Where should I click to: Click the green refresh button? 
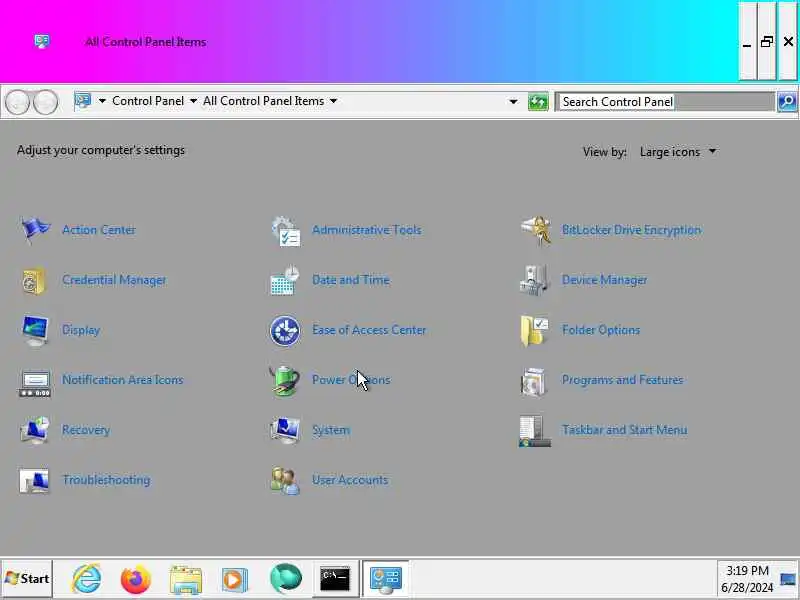pyautogui.click(x=538, y=102)
